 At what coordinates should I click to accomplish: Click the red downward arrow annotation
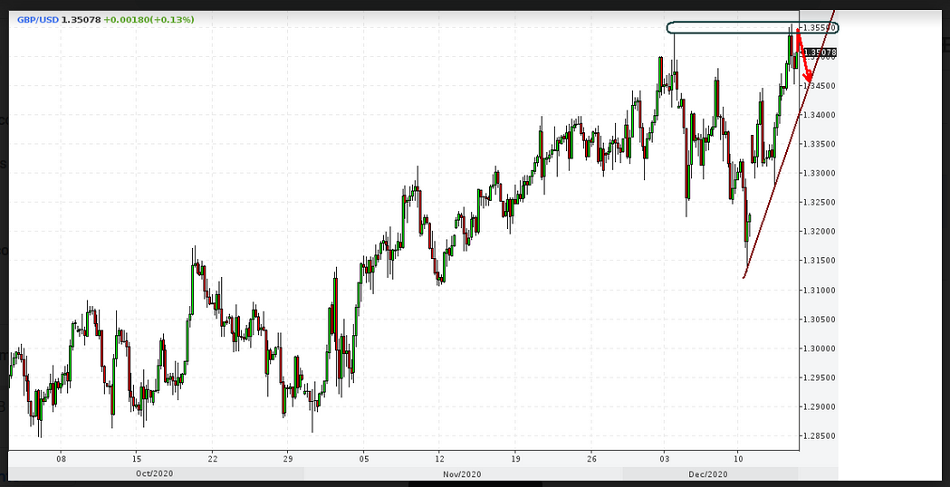804,60
